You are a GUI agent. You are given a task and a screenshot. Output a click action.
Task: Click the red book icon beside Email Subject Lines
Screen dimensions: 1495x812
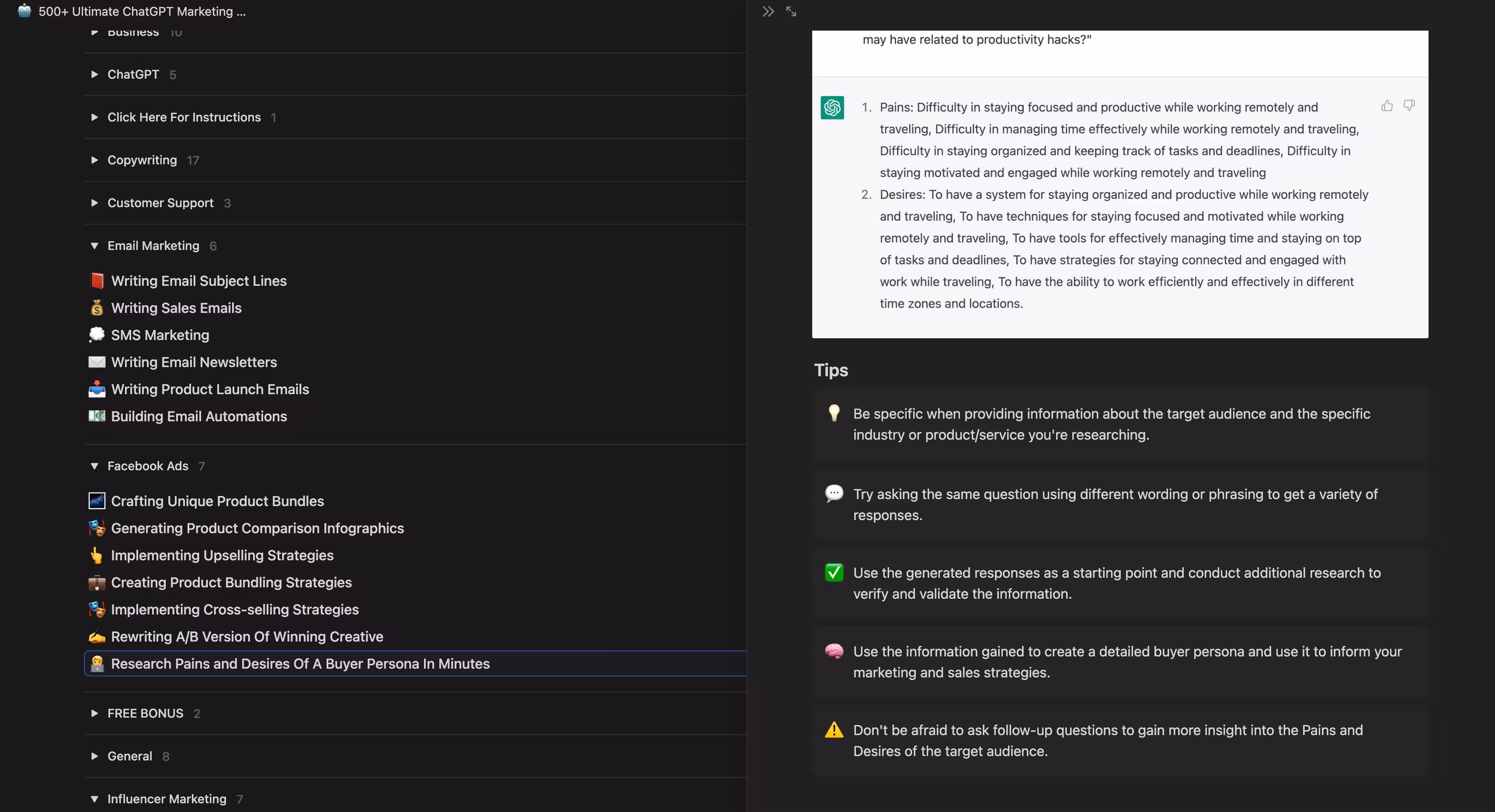97,281
